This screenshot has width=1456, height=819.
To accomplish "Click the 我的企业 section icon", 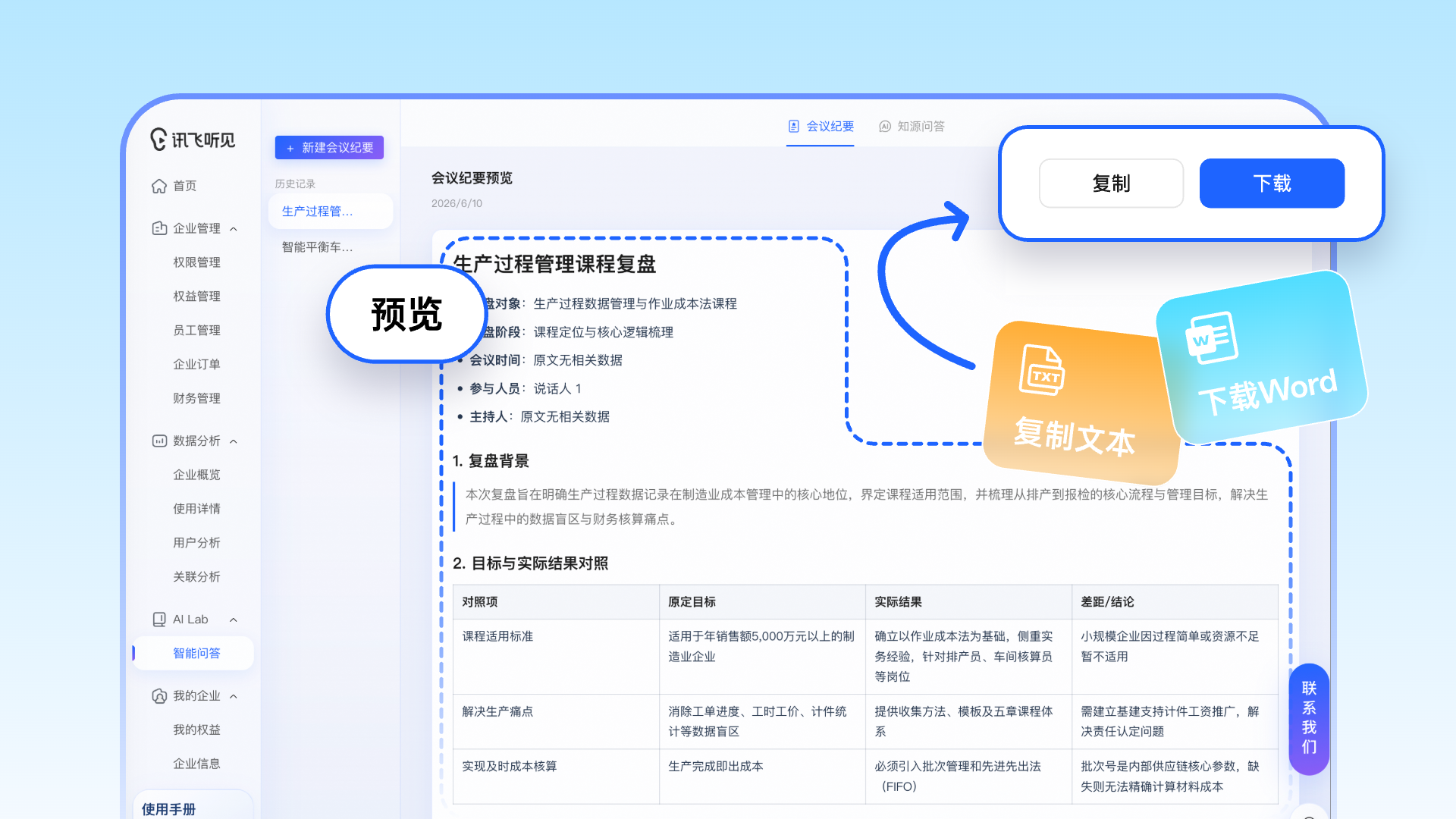I will coord(159,696).
